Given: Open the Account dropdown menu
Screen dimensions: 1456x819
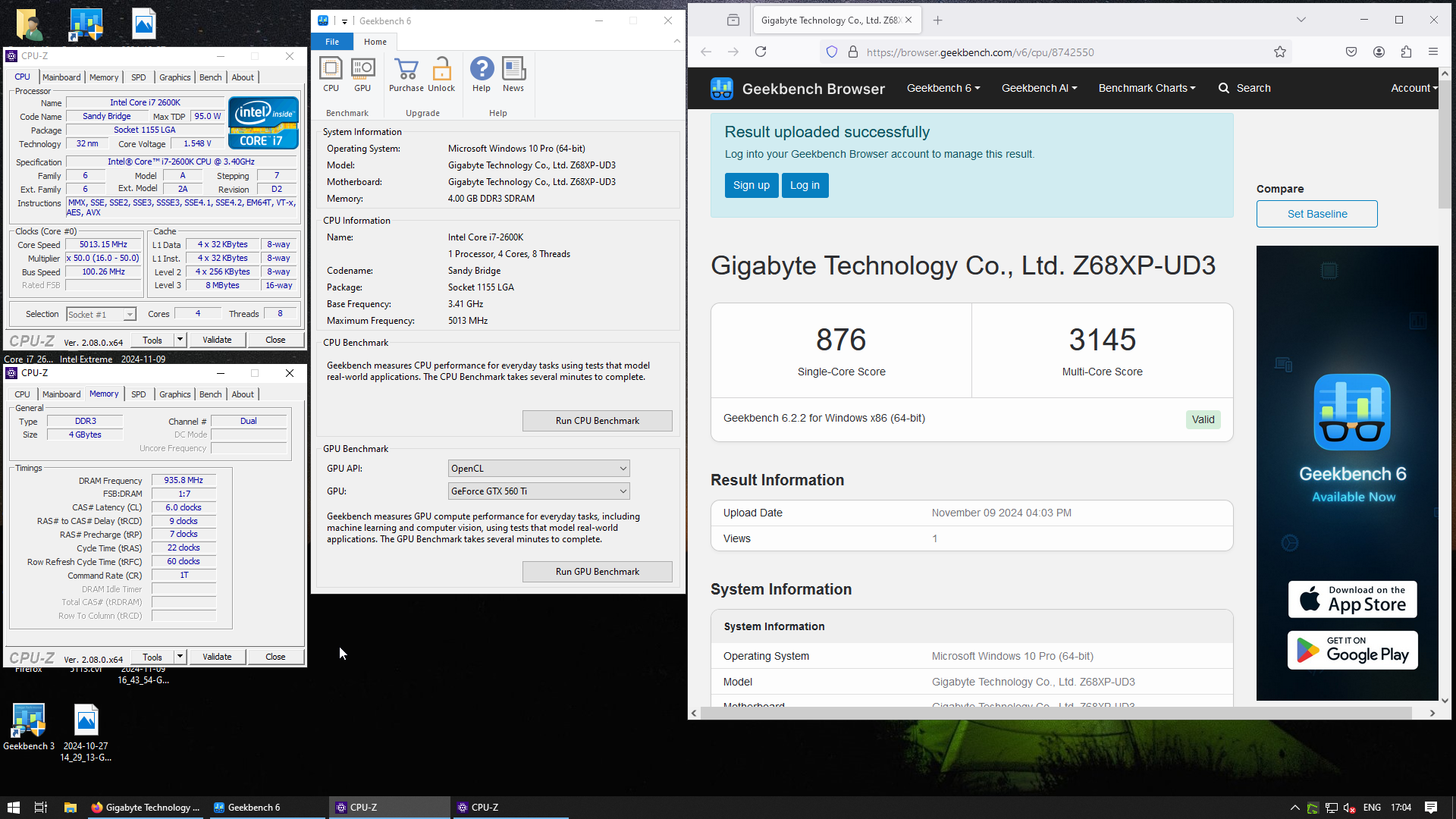Looking at the screenshot, I should tap(1414, 88).
